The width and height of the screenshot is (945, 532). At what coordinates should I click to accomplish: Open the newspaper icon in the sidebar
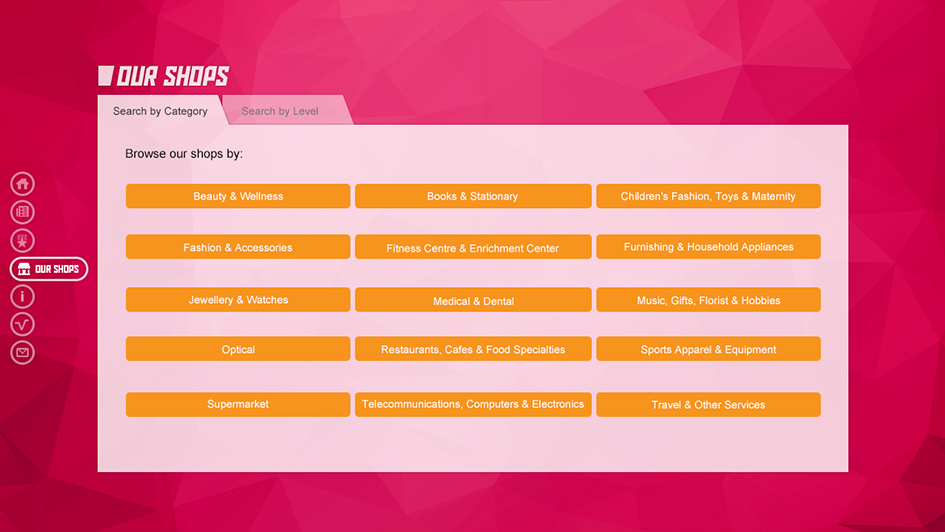pyautogui.click(x=22, y=211)
